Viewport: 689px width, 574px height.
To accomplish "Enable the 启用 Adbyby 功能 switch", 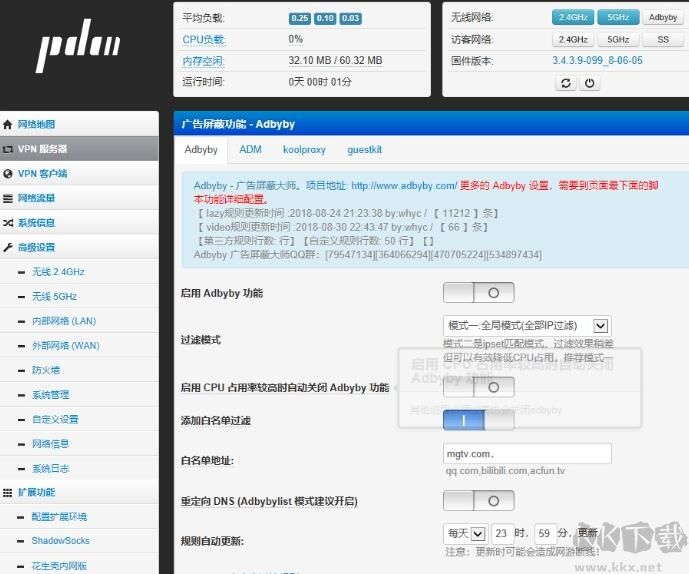I will click(x=479, y=293).
